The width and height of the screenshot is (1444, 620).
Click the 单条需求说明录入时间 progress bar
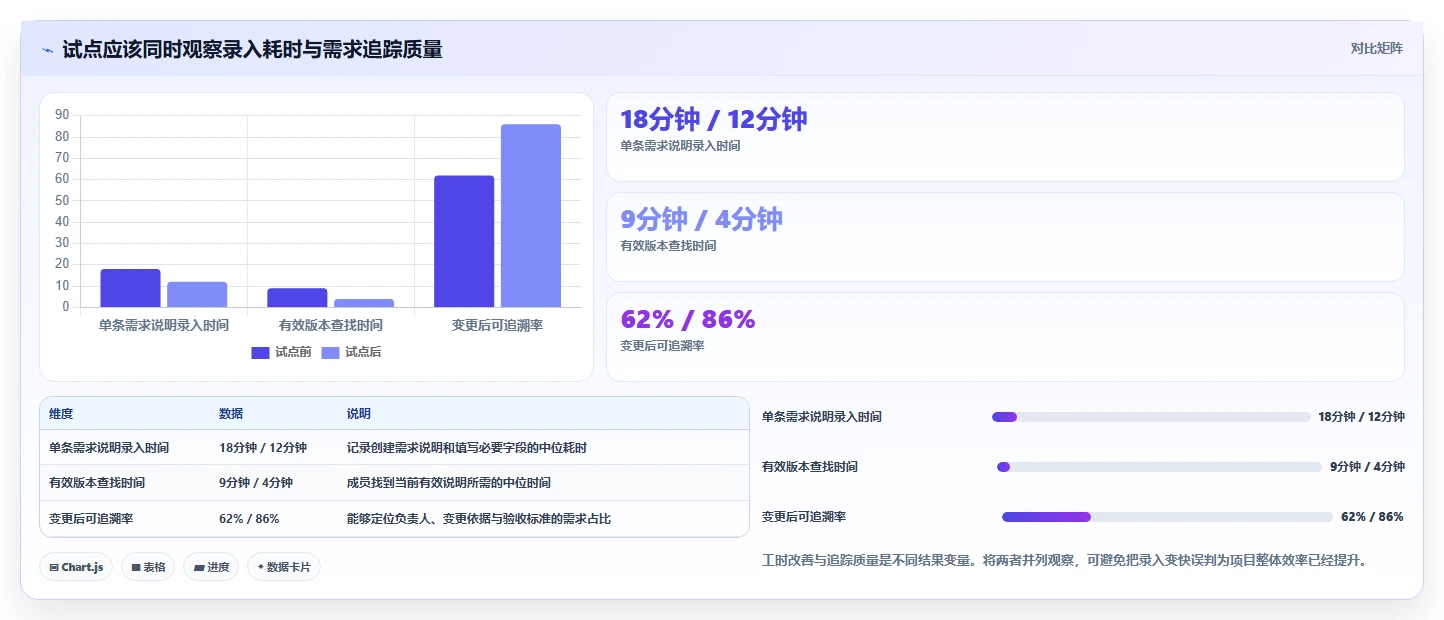click(x=1151, y=417)
